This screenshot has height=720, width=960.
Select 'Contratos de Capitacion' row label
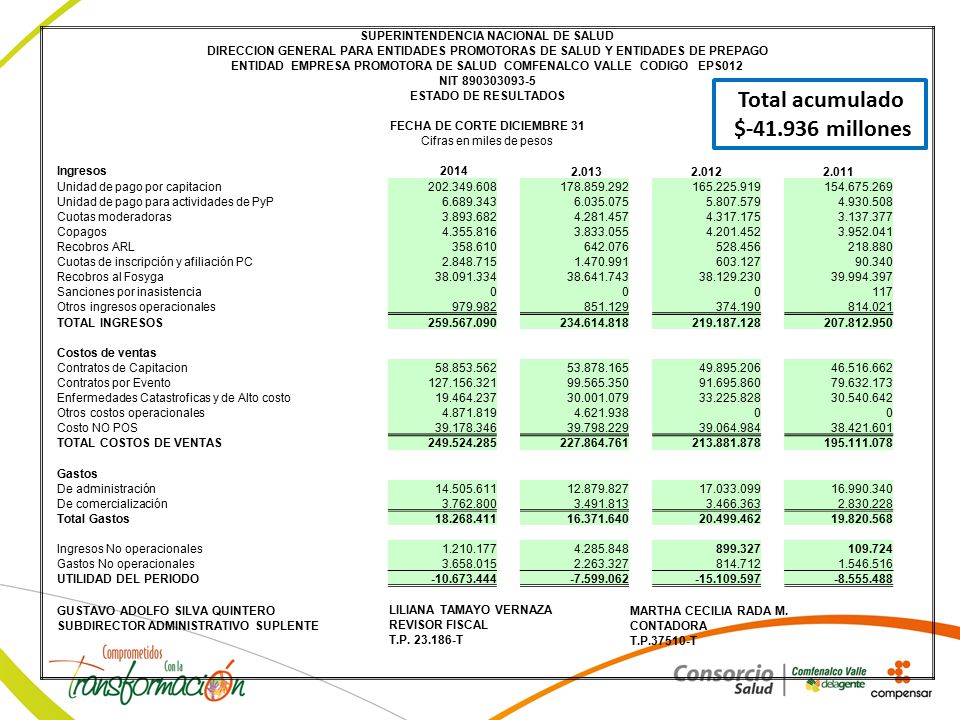tap(122, 368)
